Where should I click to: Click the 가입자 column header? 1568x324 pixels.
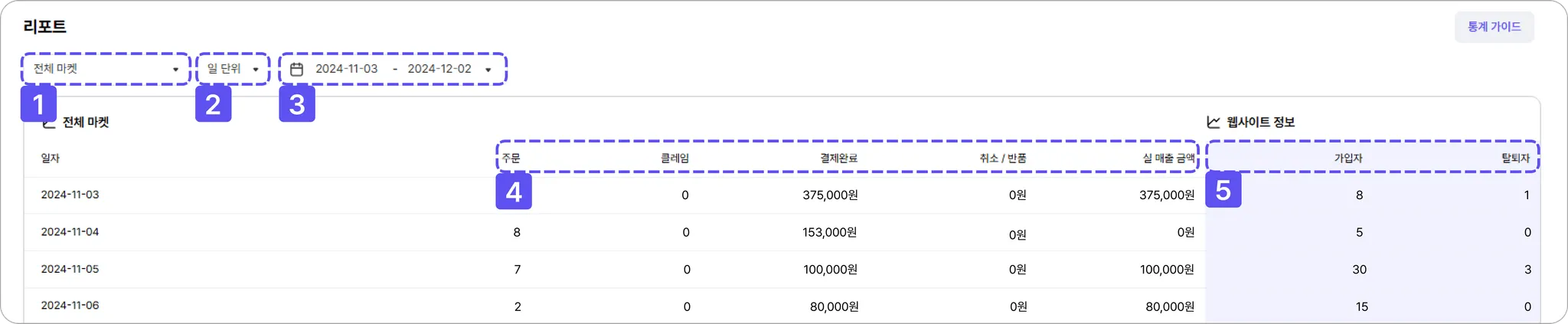point(1348,159)
